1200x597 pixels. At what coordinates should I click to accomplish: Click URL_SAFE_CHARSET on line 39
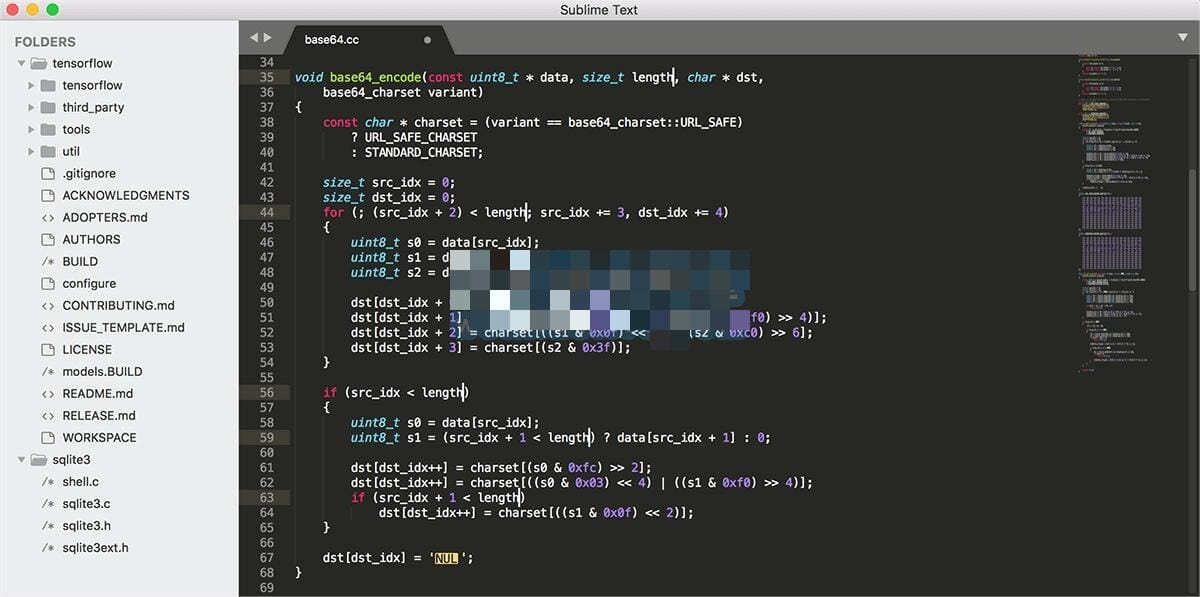(421, 137)
